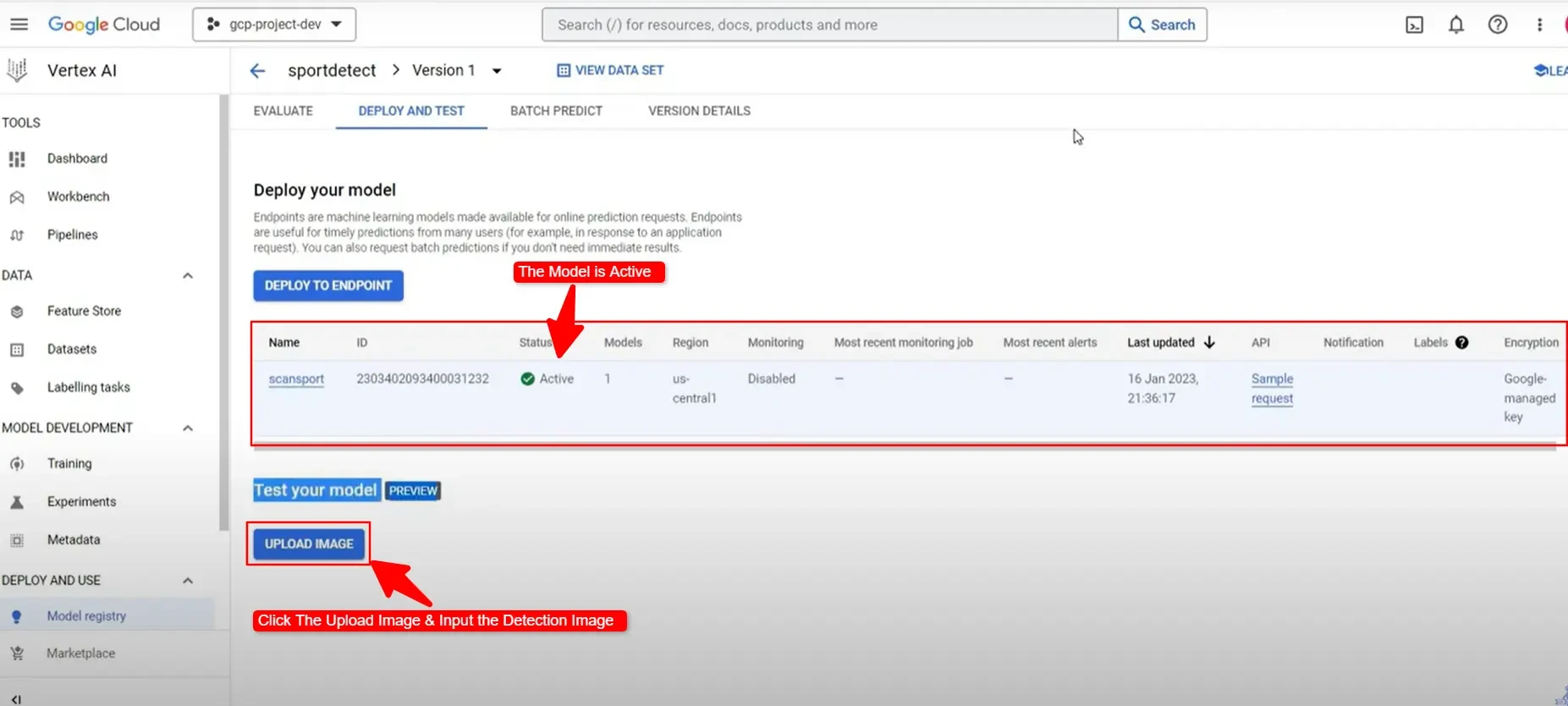Click the Datasets sidebar icon

click(x=17, y=350)
